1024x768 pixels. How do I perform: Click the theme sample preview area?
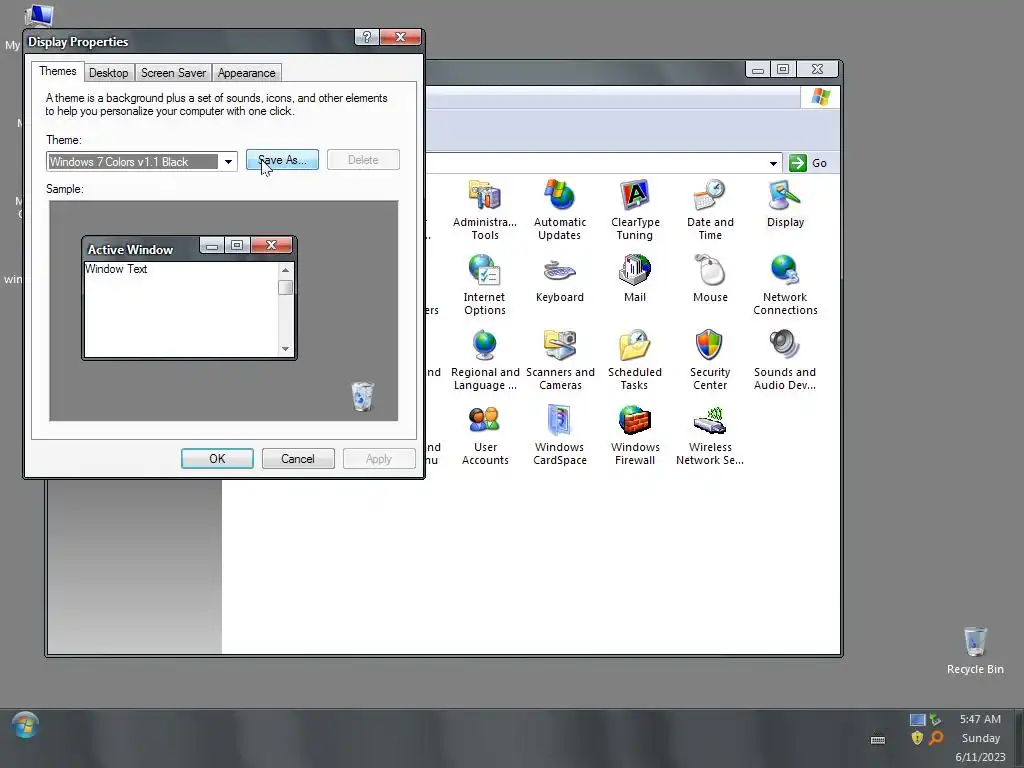[x=223, y=311]
